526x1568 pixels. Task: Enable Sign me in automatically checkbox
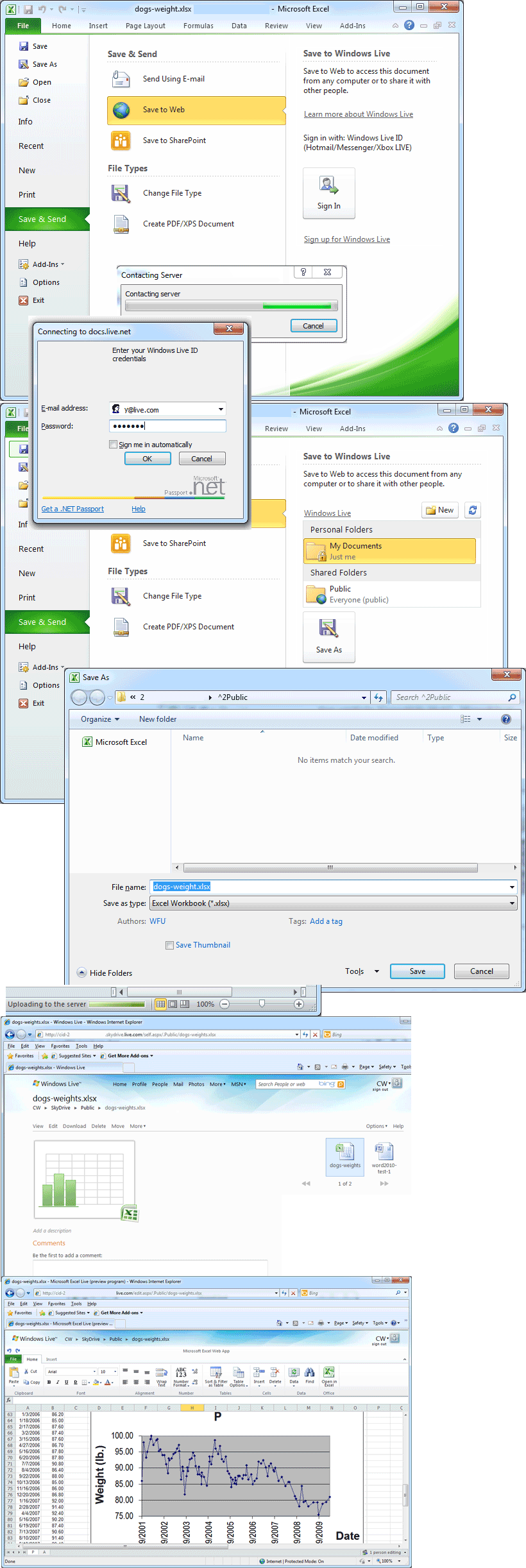tap(114, 444)
